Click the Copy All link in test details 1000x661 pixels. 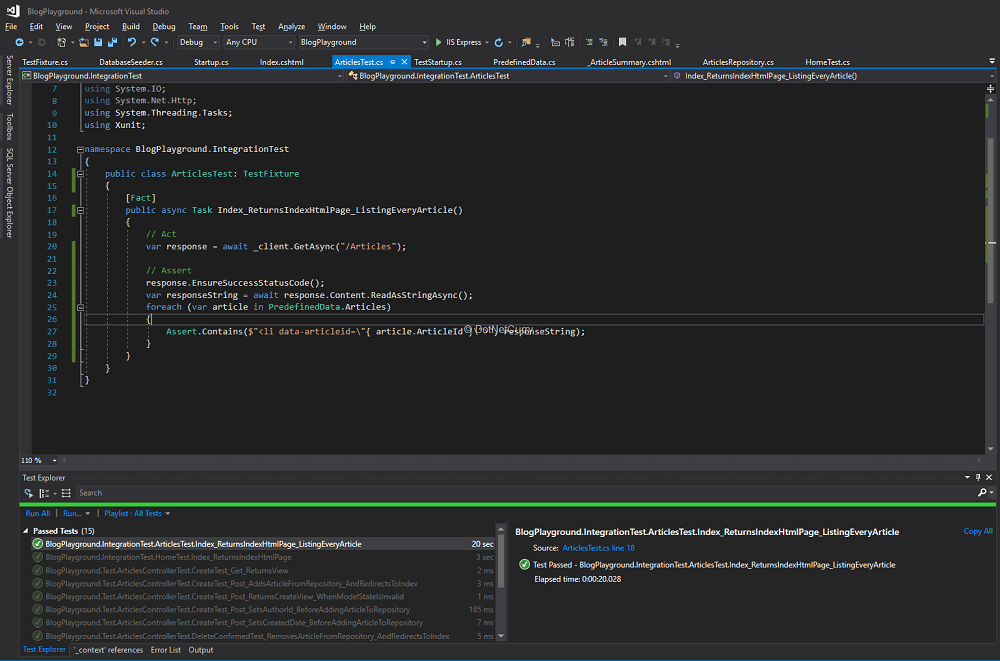click(978, 531)
